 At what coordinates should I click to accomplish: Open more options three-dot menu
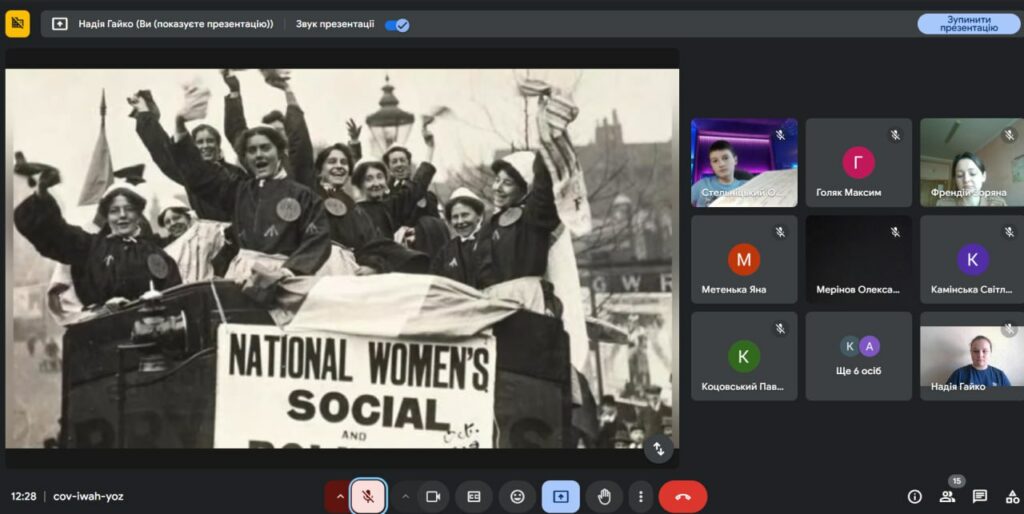pyautogui.click(x=640, y=496)
